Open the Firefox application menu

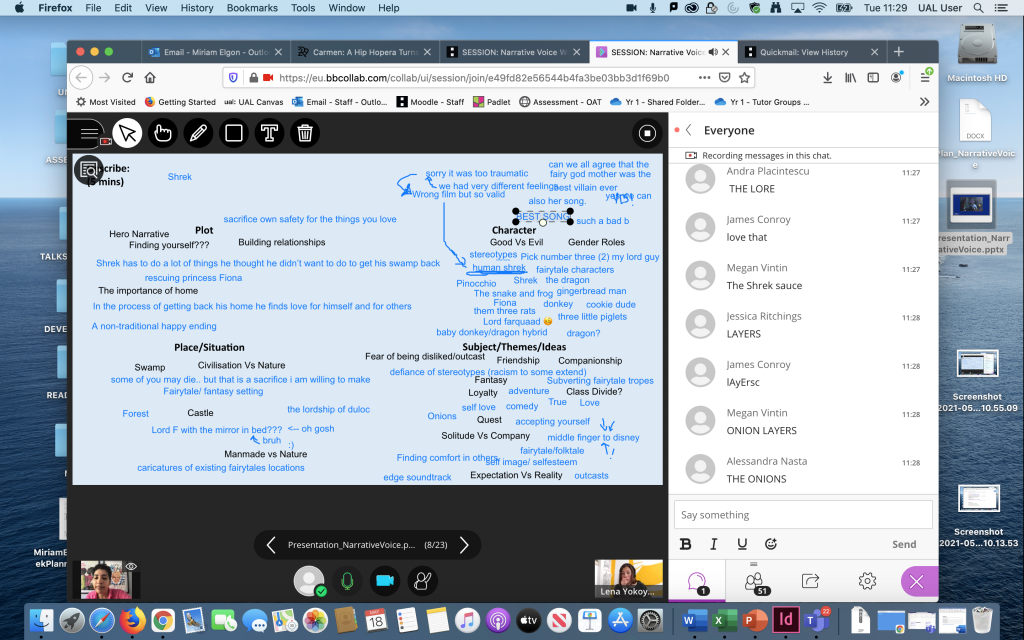(925, 78)
